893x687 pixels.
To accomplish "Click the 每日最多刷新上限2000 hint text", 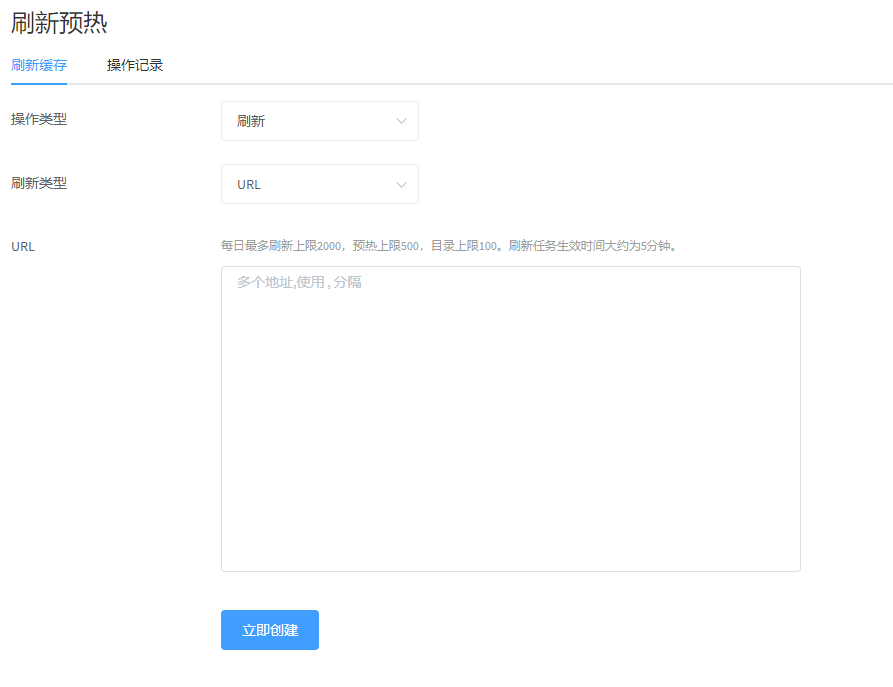I will [281, 246].
